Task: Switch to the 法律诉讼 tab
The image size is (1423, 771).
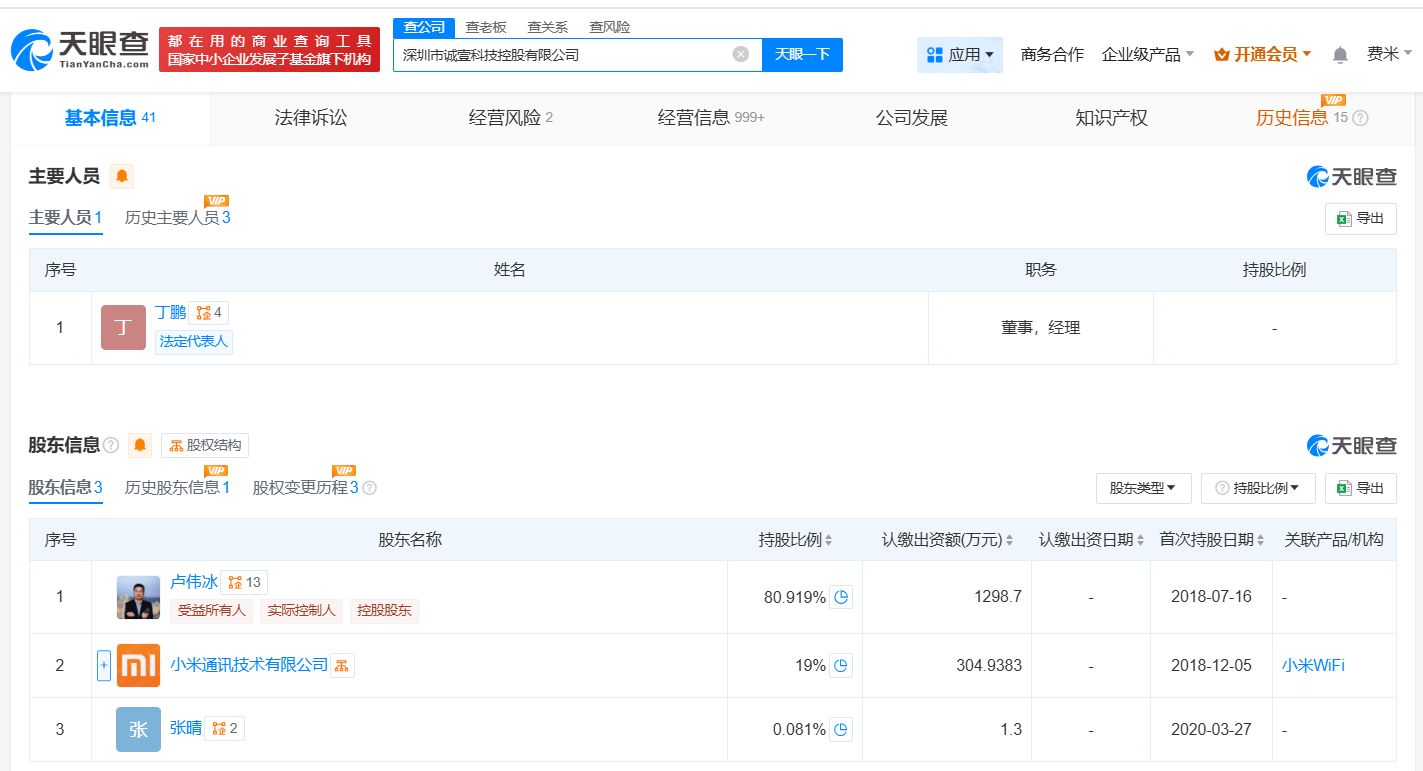Action: pos(311,118)
